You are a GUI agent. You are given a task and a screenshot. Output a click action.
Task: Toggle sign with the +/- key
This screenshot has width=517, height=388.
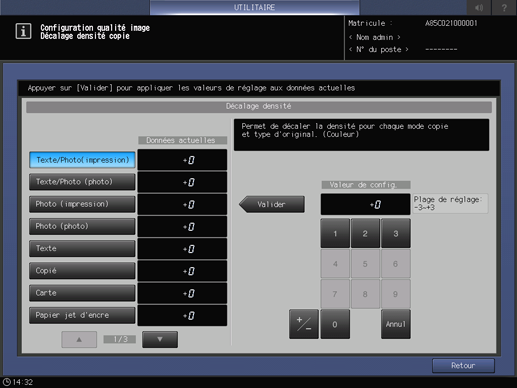click(304, 324)
